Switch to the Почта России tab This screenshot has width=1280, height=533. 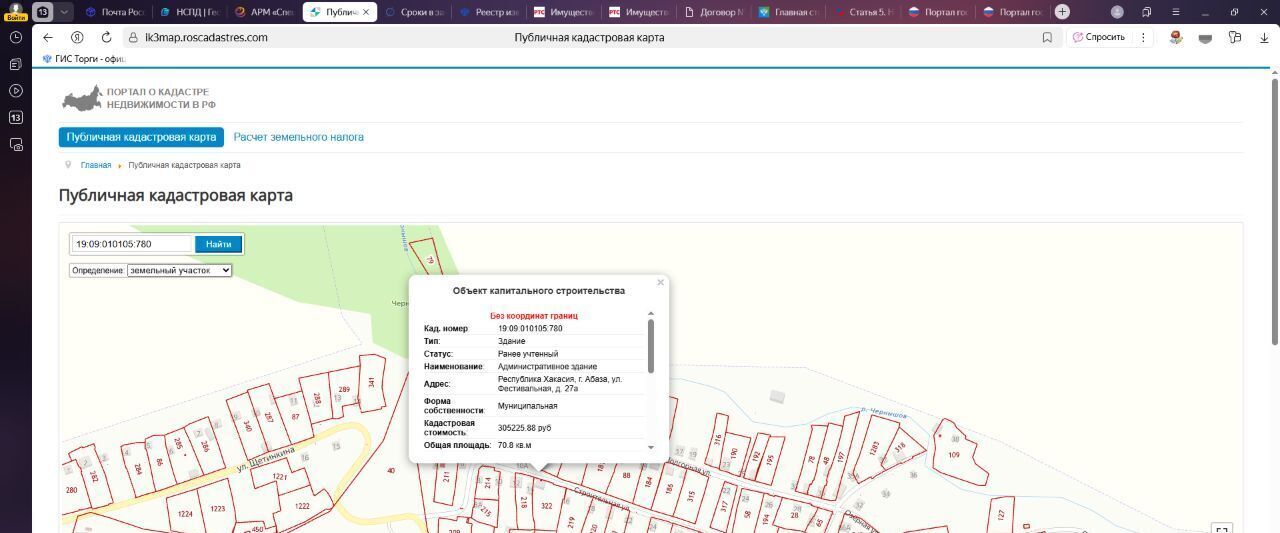[114, 12]
